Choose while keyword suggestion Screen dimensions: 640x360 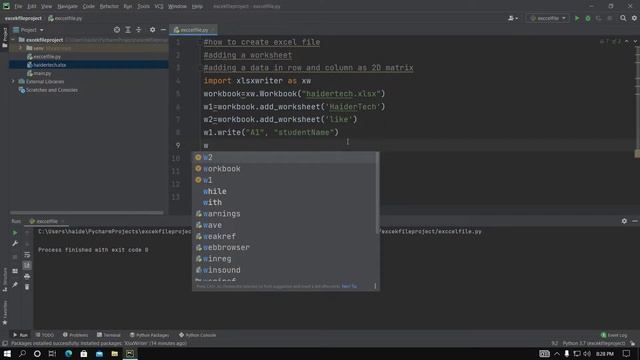(x=285, y=191)
